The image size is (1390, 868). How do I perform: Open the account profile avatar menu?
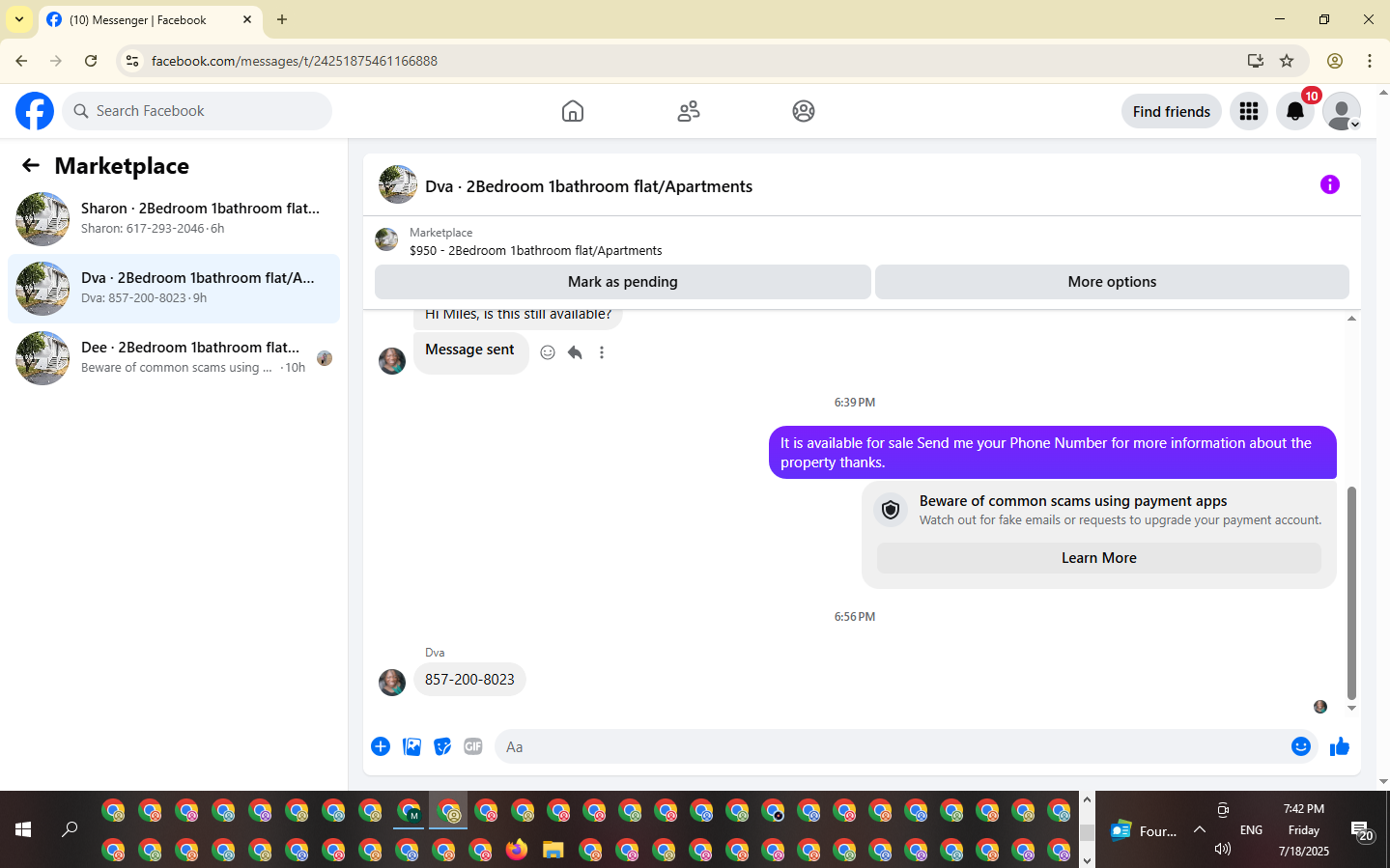point(1342,111)
